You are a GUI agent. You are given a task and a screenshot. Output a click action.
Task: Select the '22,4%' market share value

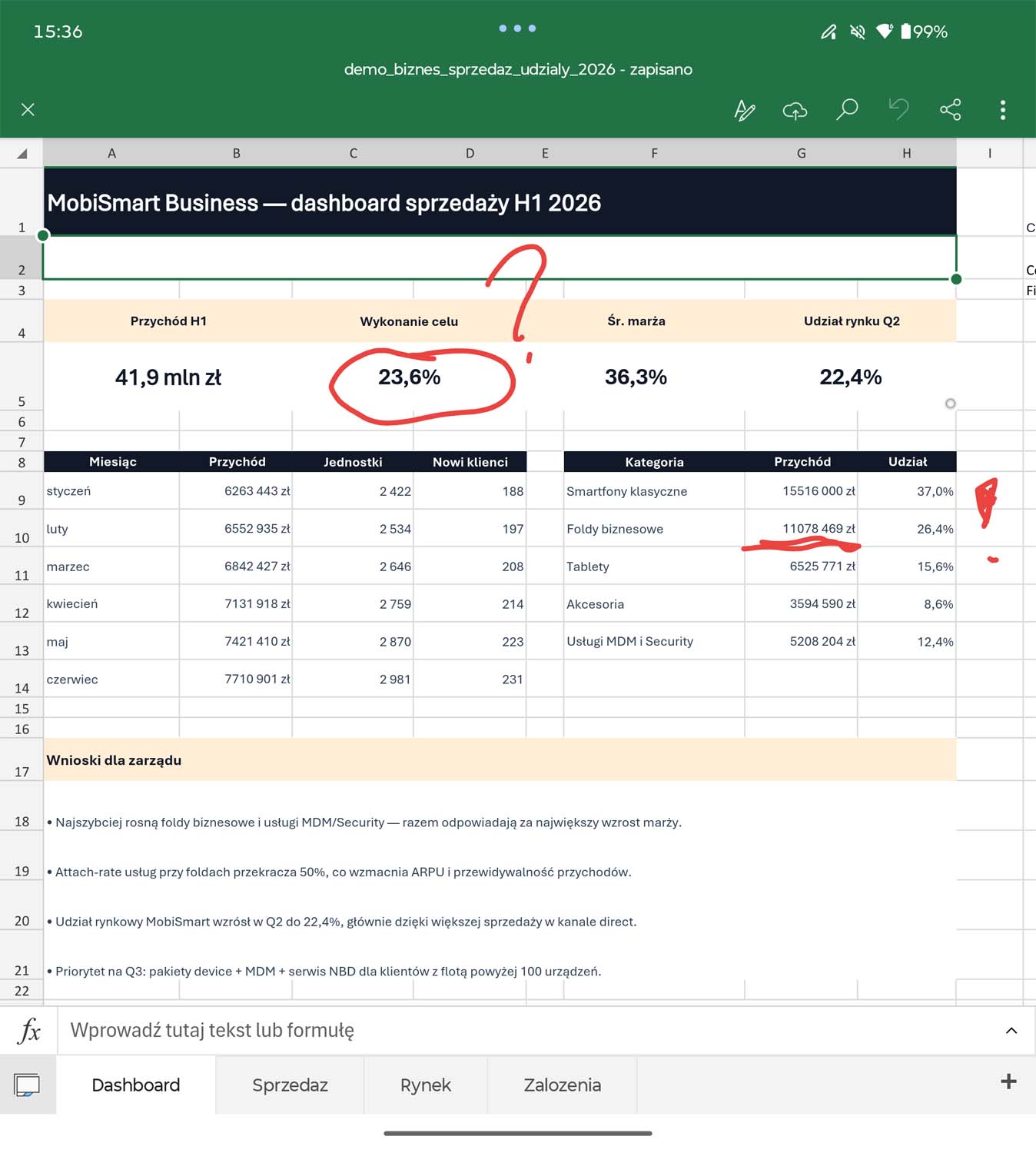tap(850, 377)
